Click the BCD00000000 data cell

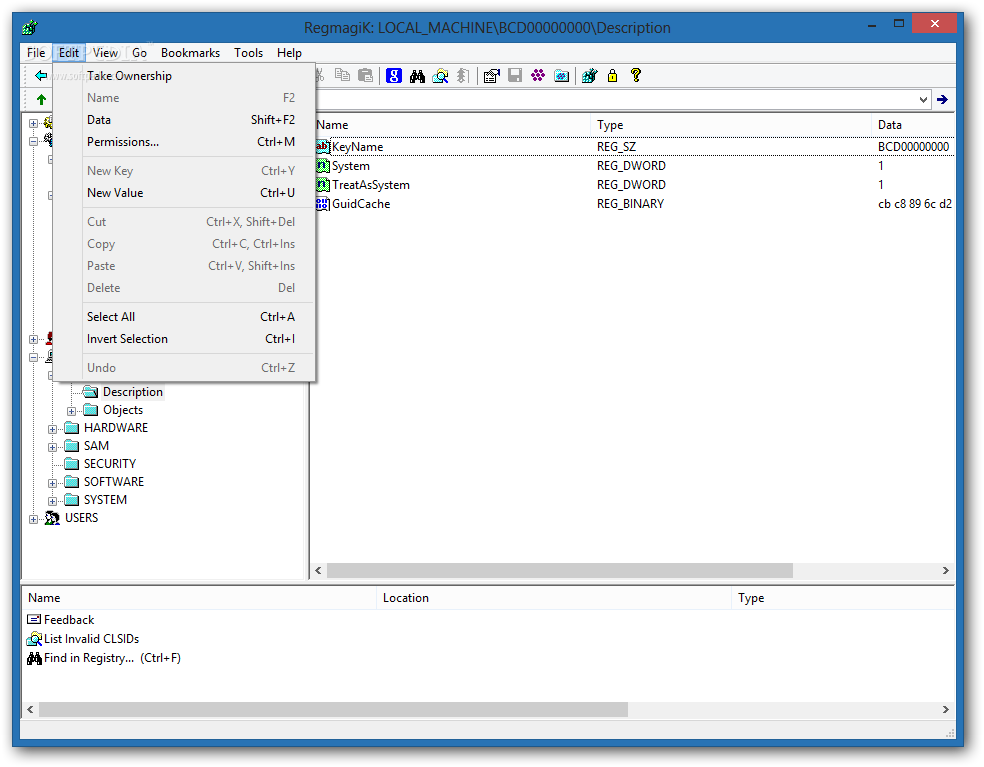point(913,147)
